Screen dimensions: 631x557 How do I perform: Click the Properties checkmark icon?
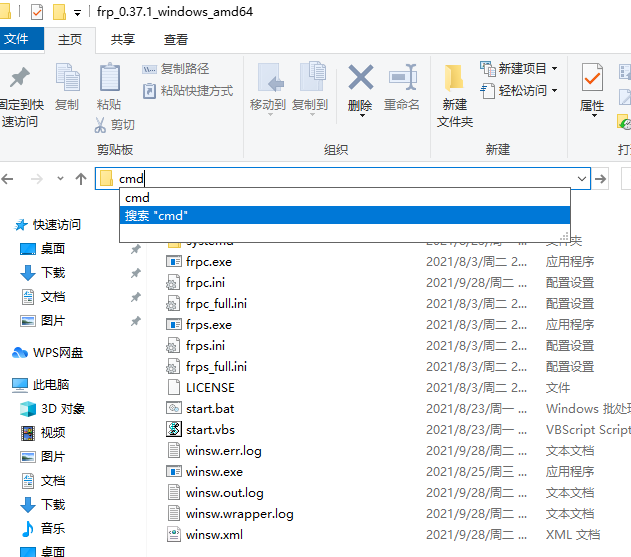coord(592,77)
